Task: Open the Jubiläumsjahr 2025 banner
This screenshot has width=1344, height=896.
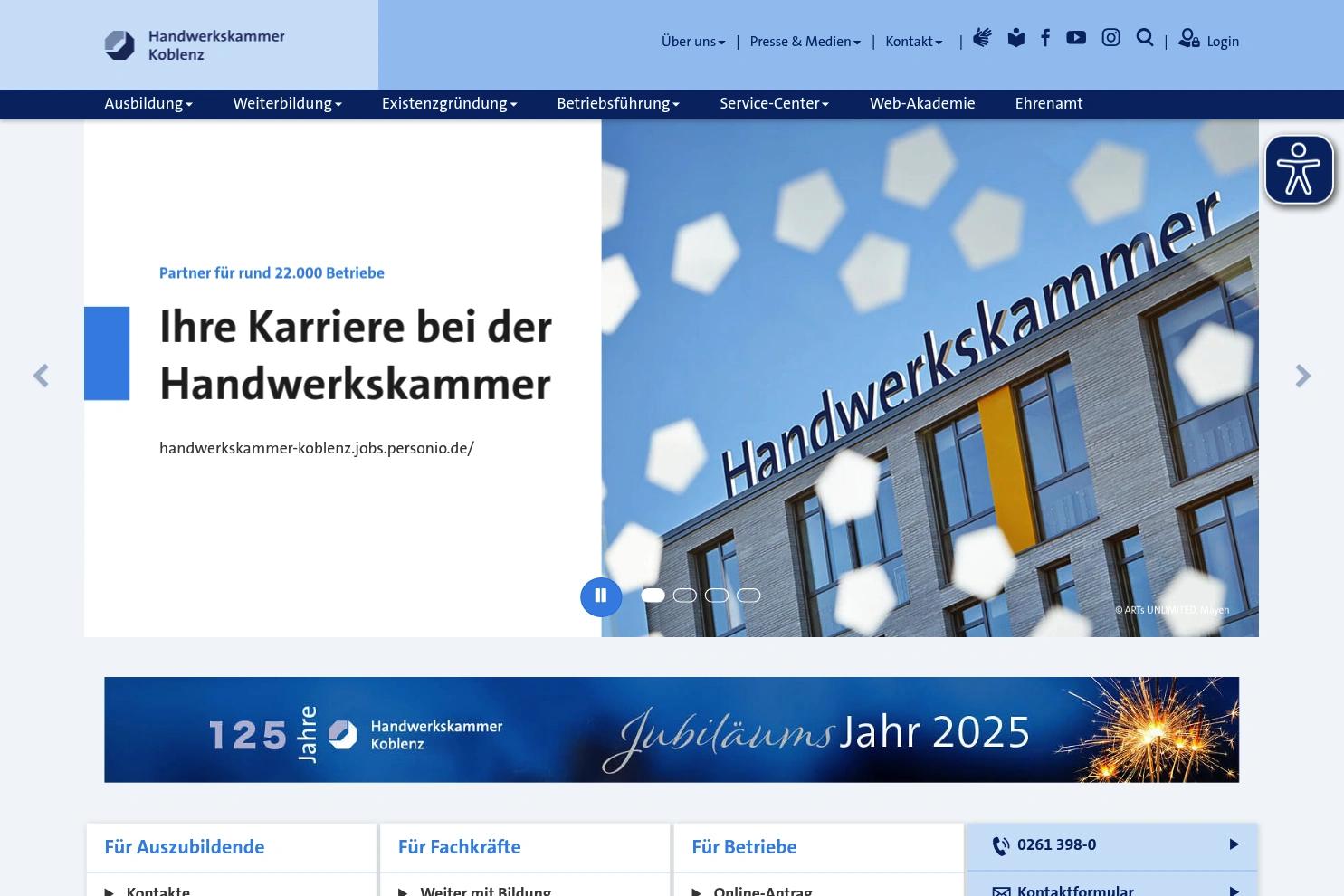Action: pyautogui.click(x=672, y=729)
